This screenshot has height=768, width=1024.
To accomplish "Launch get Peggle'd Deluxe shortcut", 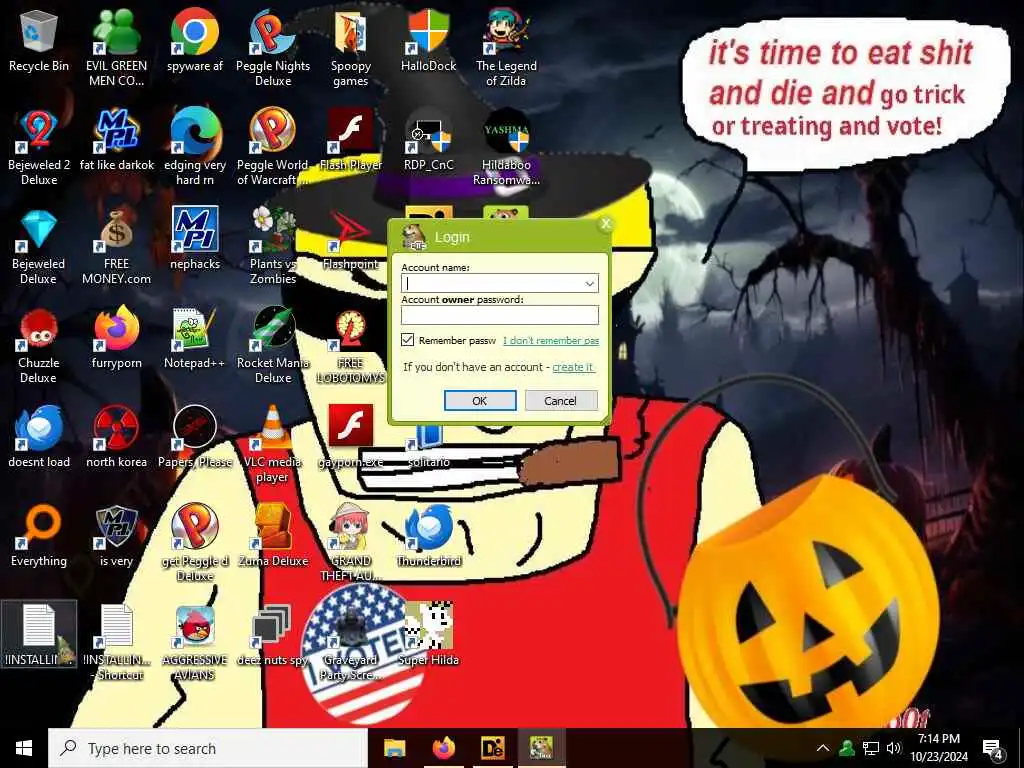I will (195, 543).
